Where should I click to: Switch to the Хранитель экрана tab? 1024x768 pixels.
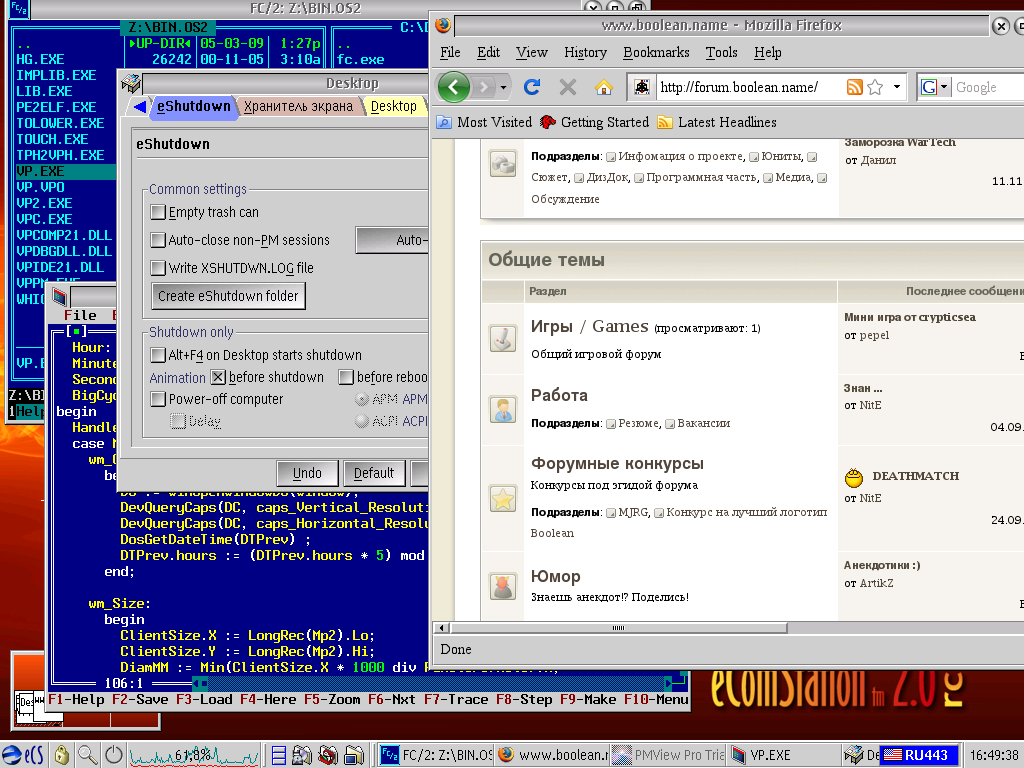(x=298, y=106)
